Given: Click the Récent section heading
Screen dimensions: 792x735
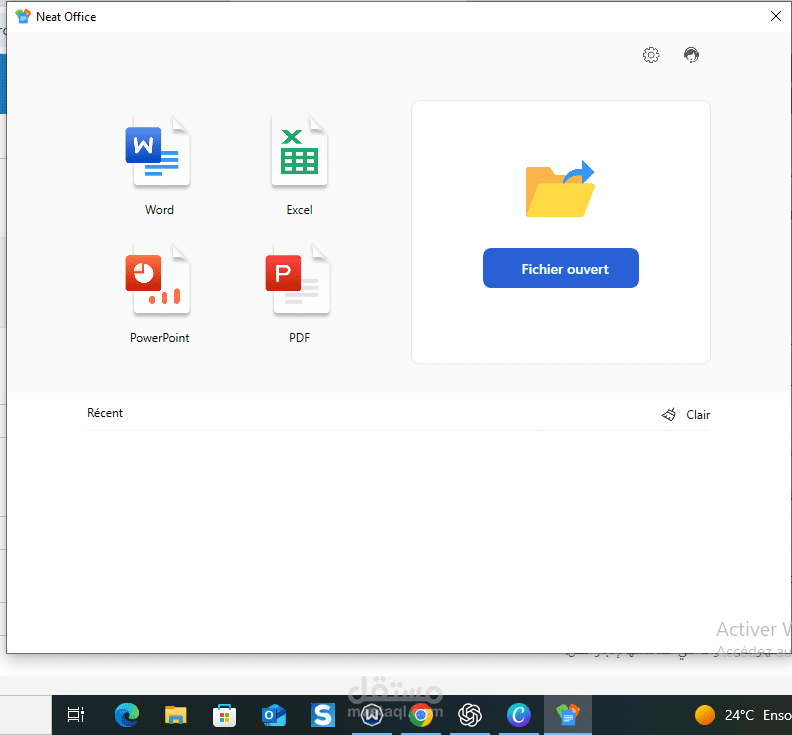Looking at the screenshot, I should [105, 413].
